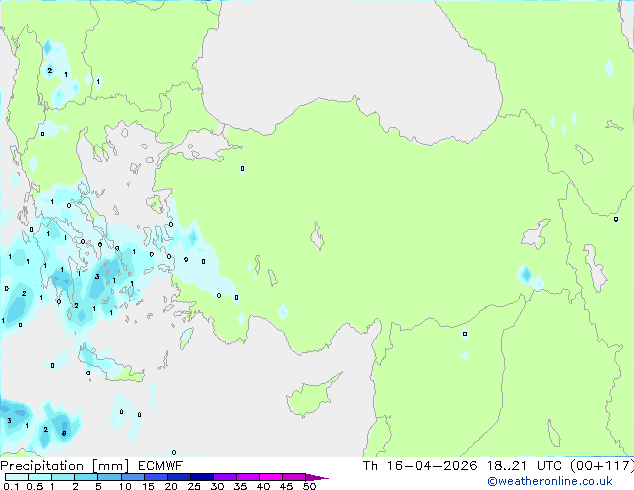Click the '[mm]' unit label
This screenshot has height=490, width=634.
pos(110,466)
